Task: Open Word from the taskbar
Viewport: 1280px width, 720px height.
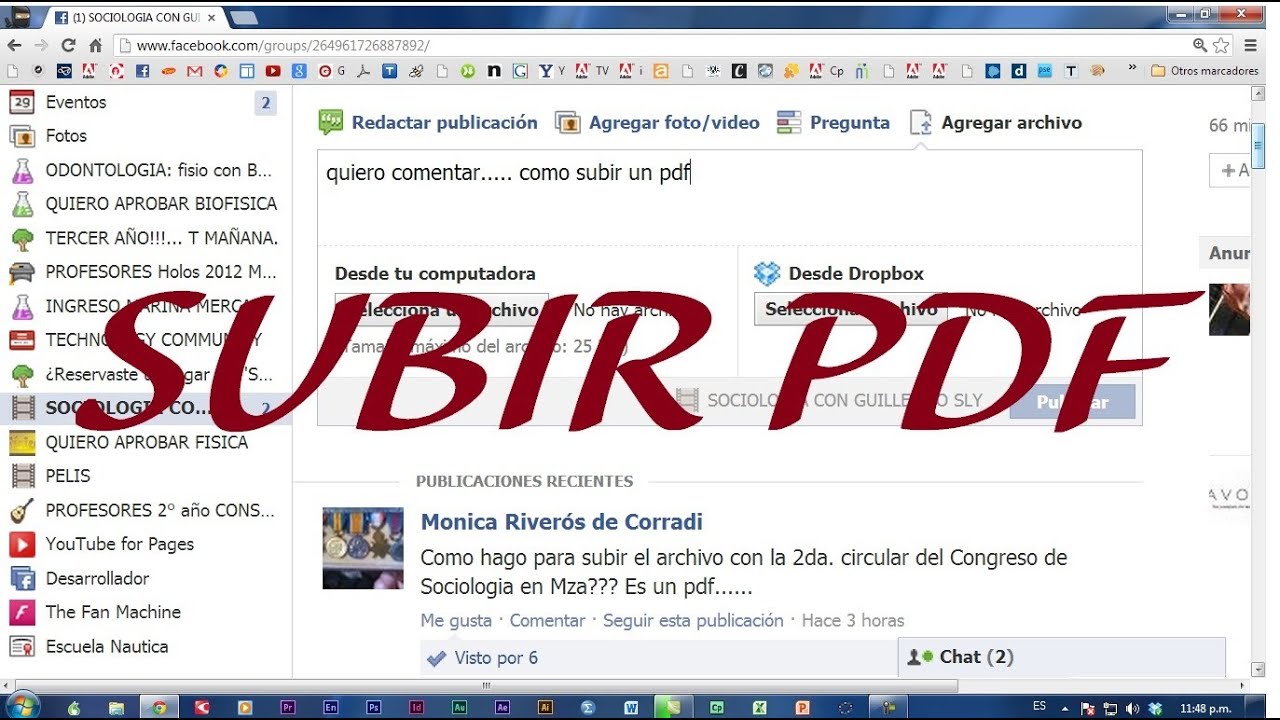Action: (631, 707)
